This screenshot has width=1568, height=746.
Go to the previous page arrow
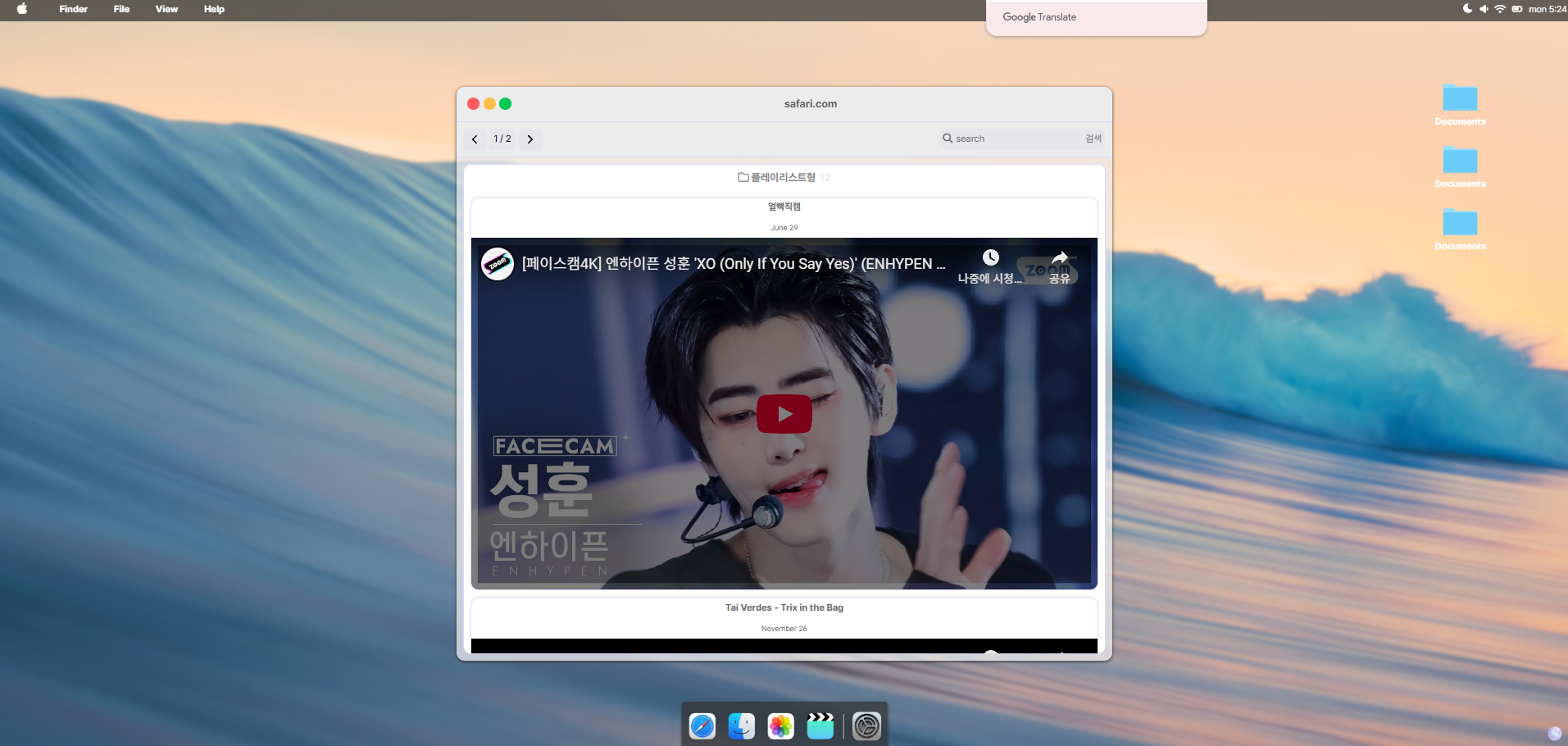(475, 139)
